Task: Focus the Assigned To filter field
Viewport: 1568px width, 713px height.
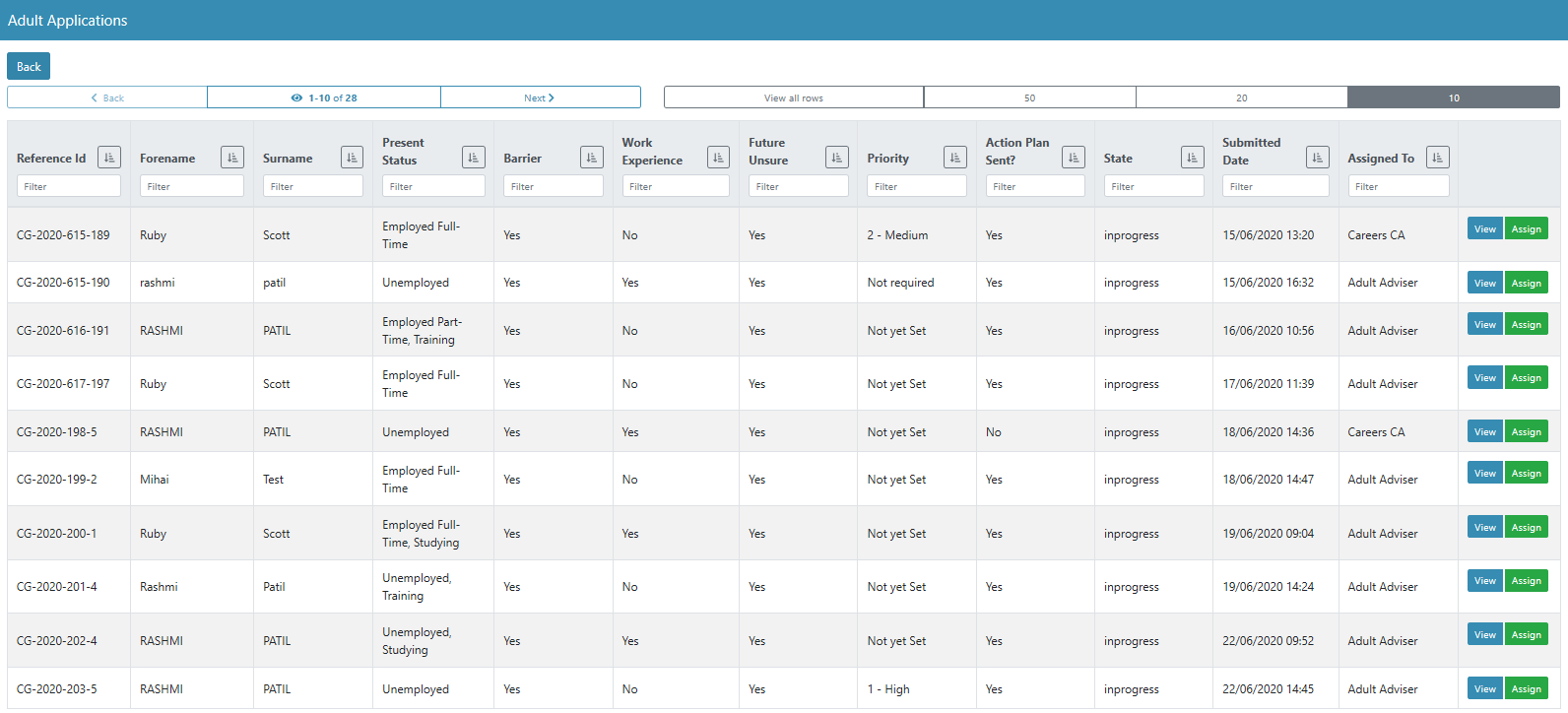Action: click(x=1399, y=185)
